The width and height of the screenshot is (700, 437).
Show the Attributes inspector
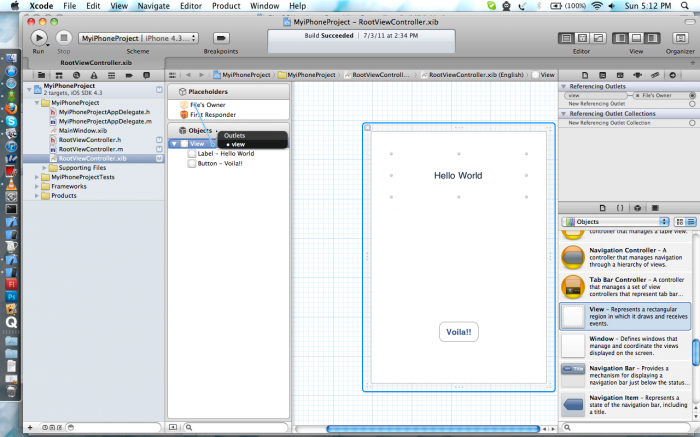click(x=620, y=75)
